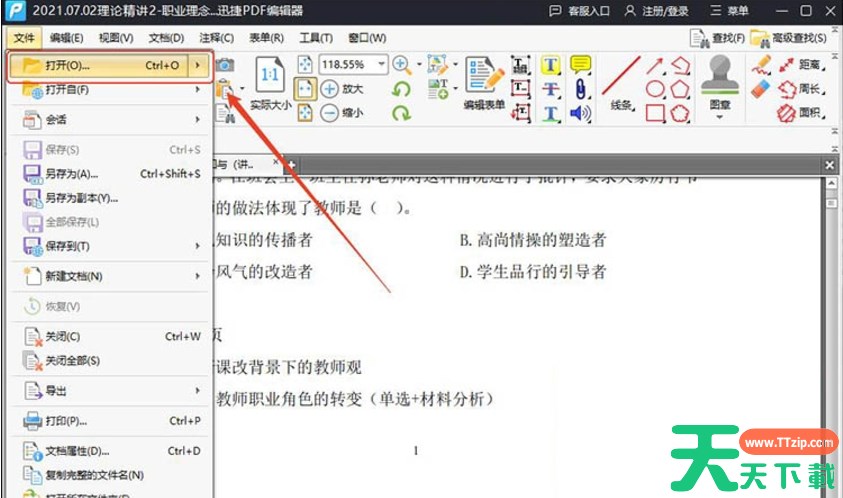843x498 pixels.
Task: Select the distance measurement tool
Action: (x=798, y=65)
